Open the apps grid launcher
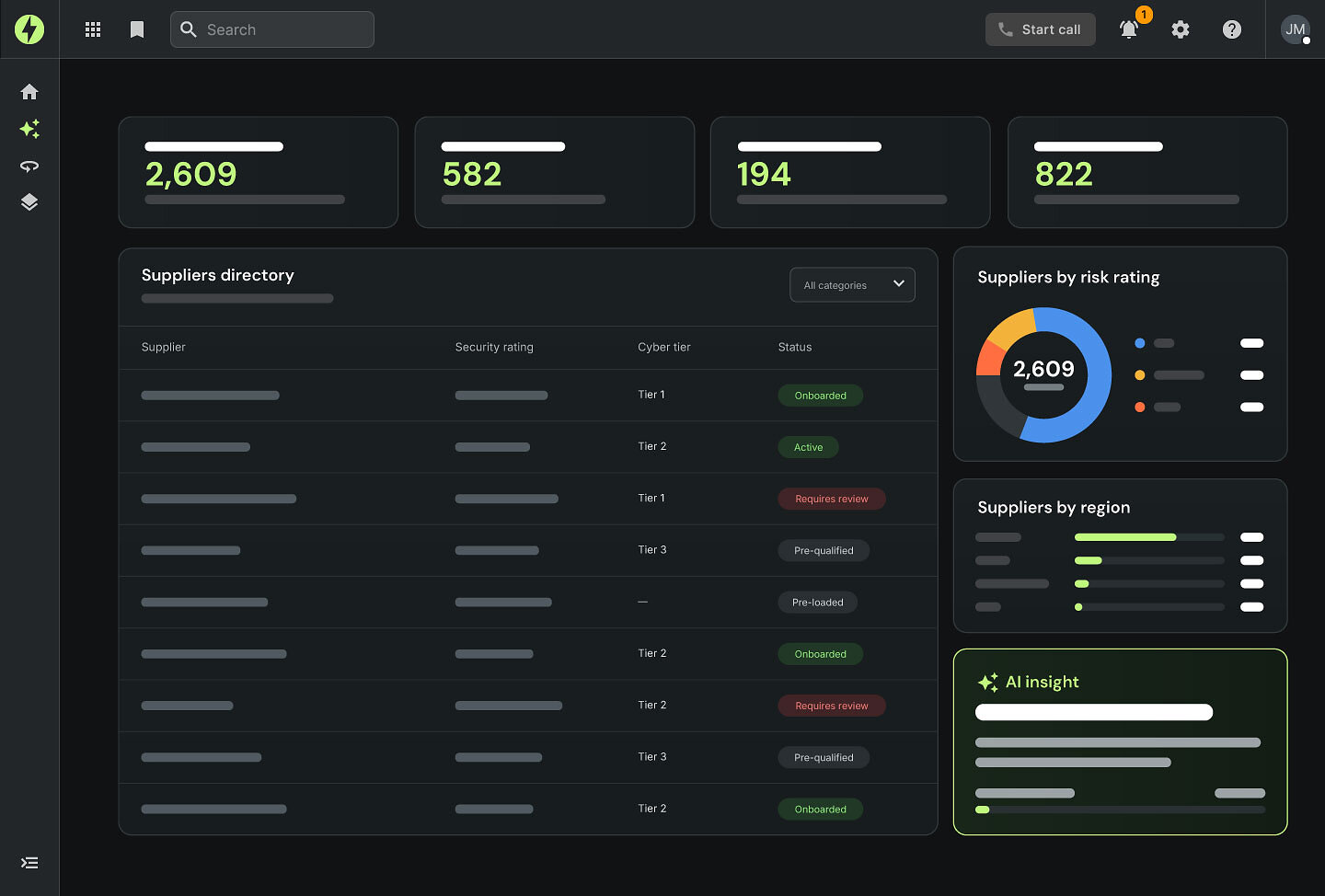The image size is (1325, 896). coord(93,29)
